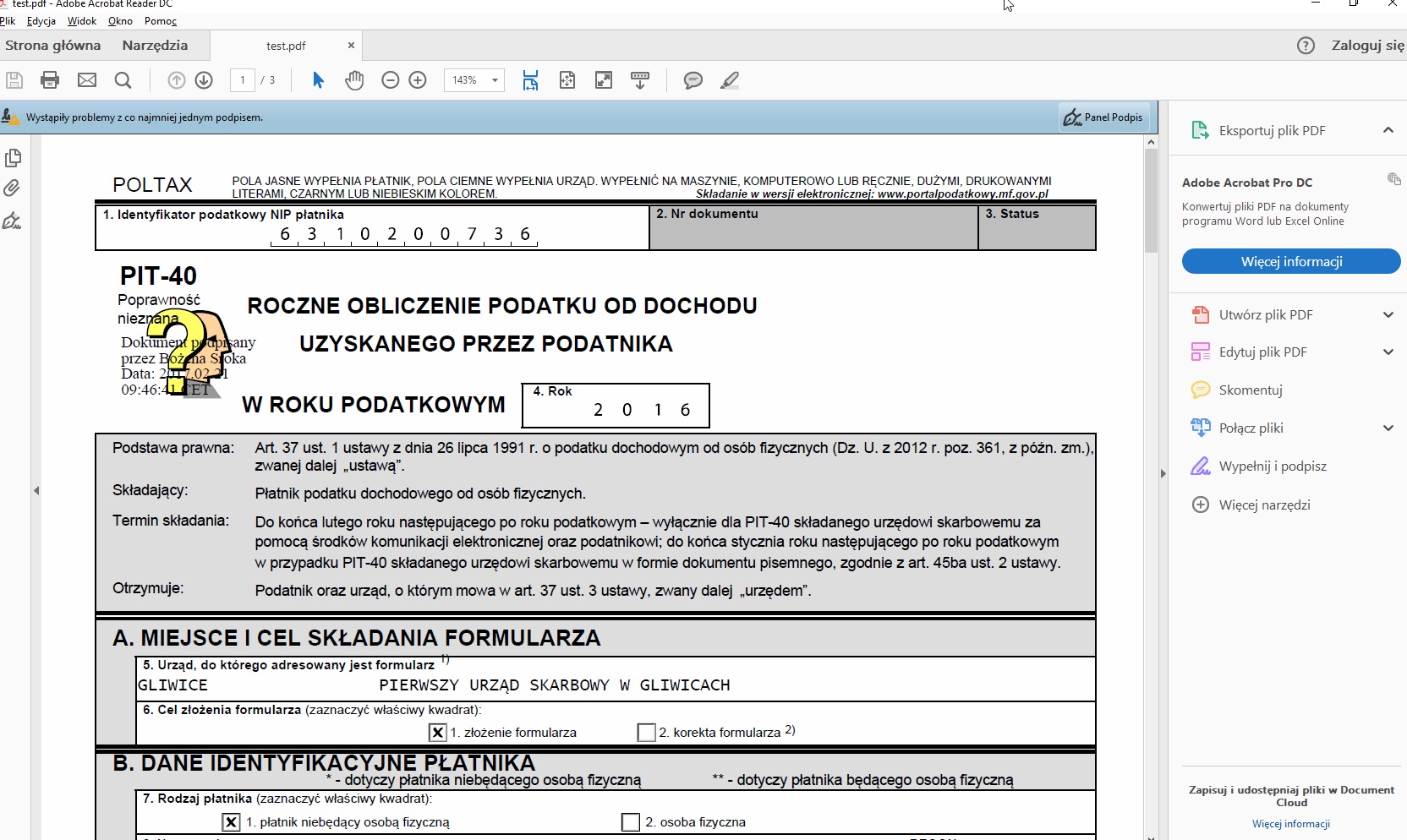Zoom in with plus icon

418,80
